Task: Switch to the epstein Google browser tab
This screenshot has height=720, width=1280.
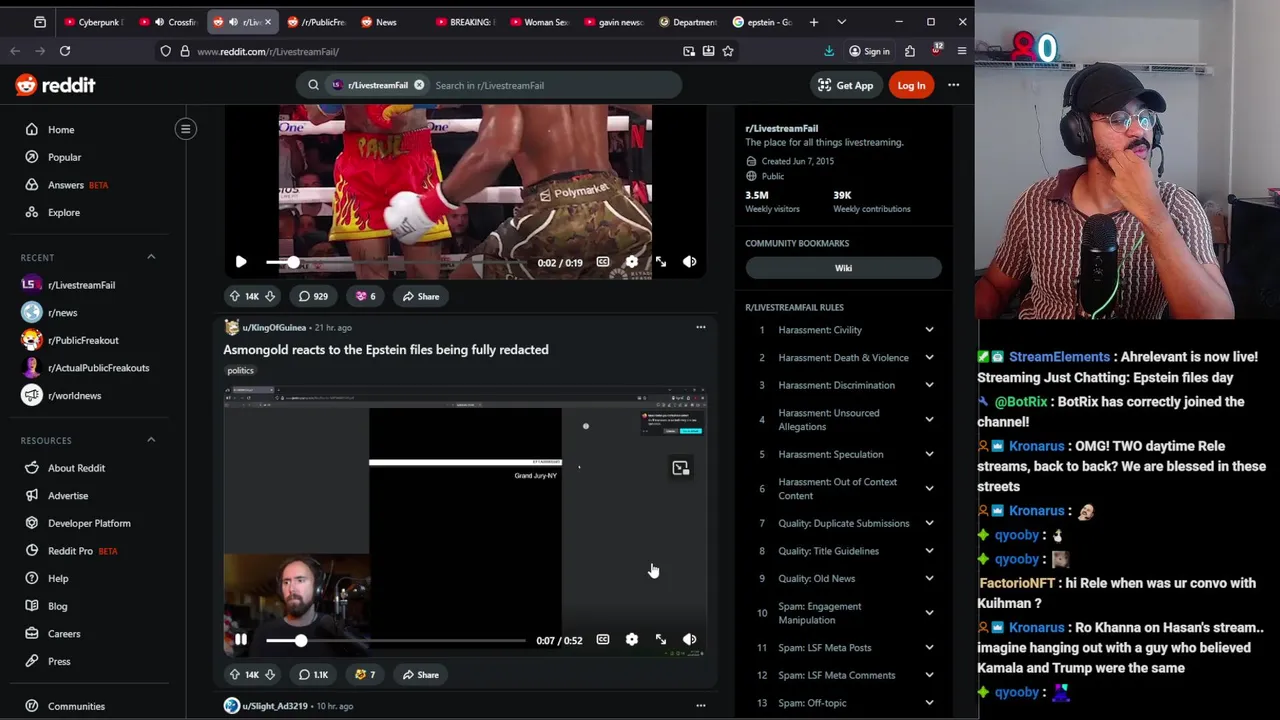Action: coord(764,22)
